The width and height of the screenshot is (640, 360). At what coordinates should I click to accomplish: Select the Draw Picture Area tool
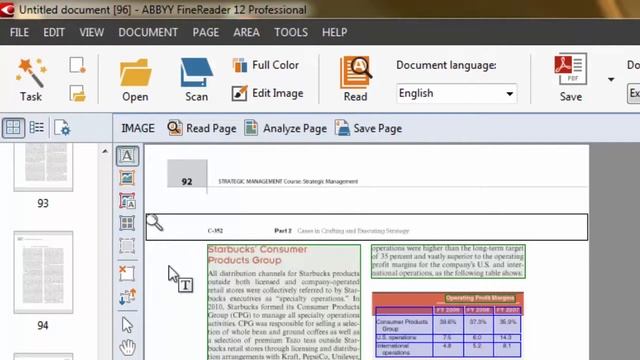(x=127, y=178)
